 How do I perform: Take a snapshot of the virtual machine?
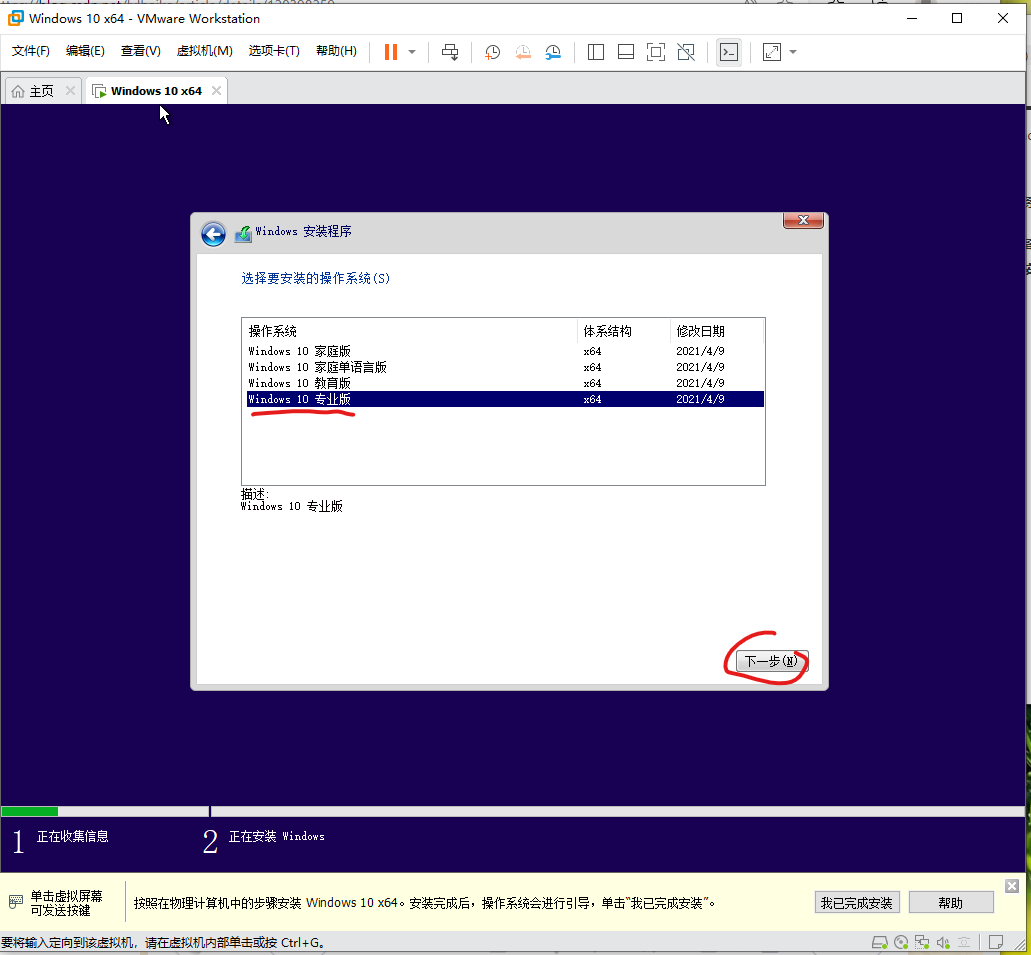[492, 52]
